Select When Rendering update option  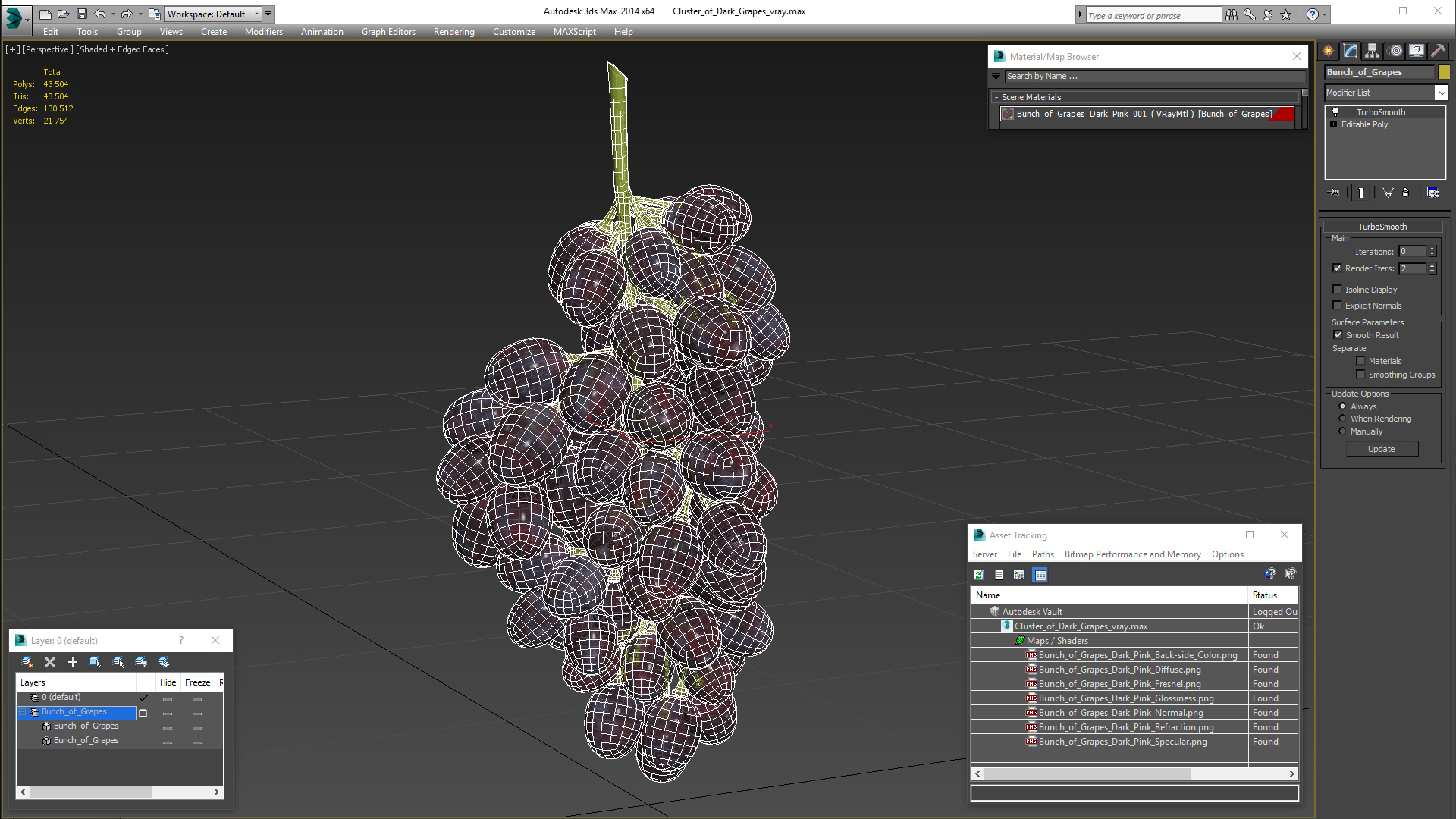1342,419
